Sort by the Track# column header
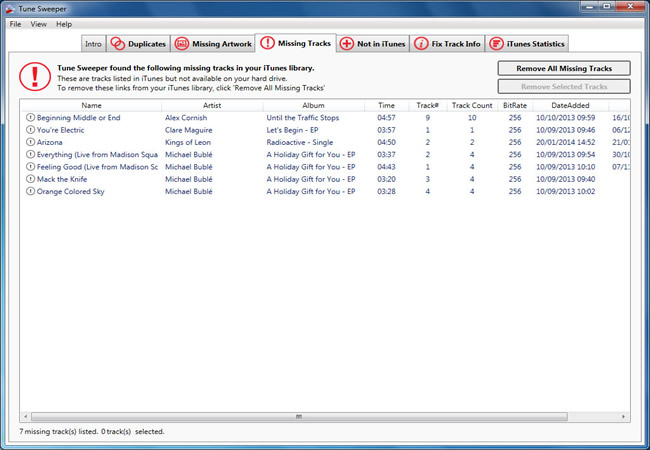The image size is (650, 450). tap(427, 105)
